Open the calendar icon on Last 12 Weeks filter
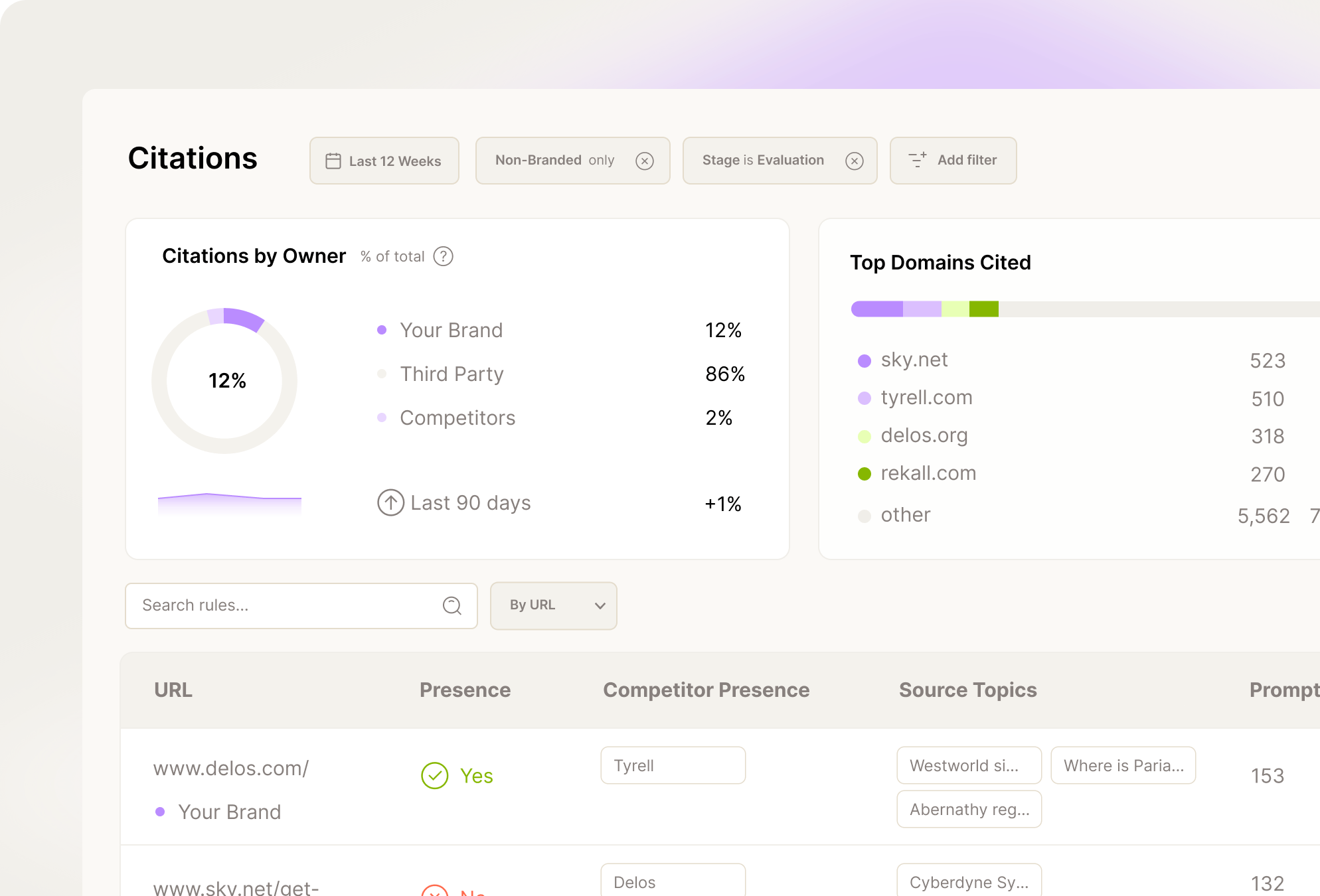The height and width of the screenshot is (896, 1320). click(334, 161)
